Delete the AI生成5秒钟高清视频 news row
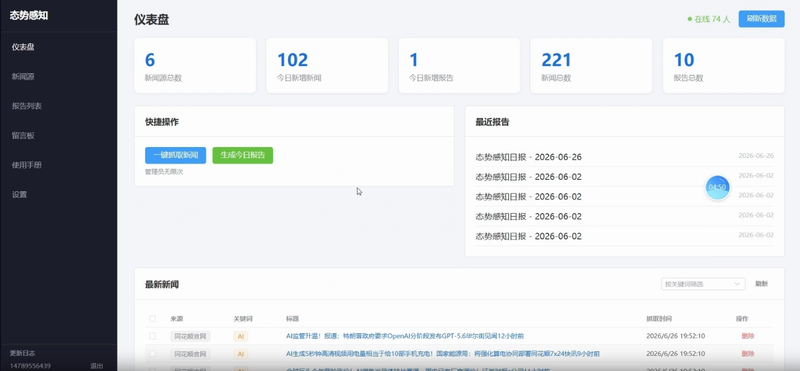The width and height of the screenshot is (800, 371). point(747,354)
